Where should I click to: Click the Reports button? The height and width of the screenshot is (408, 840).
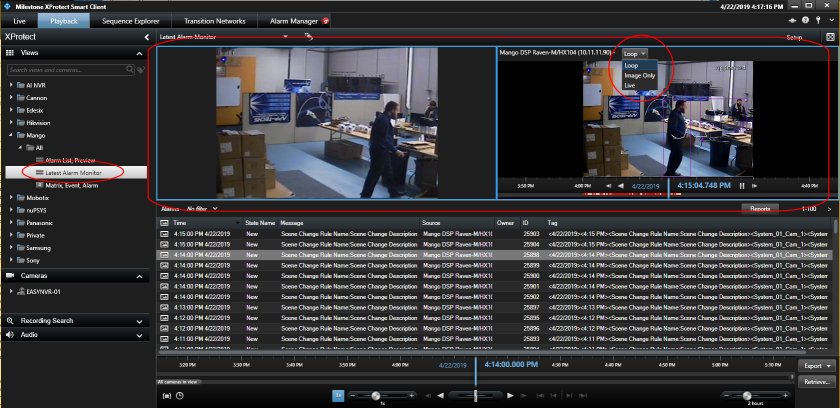(x=760, y=209)
